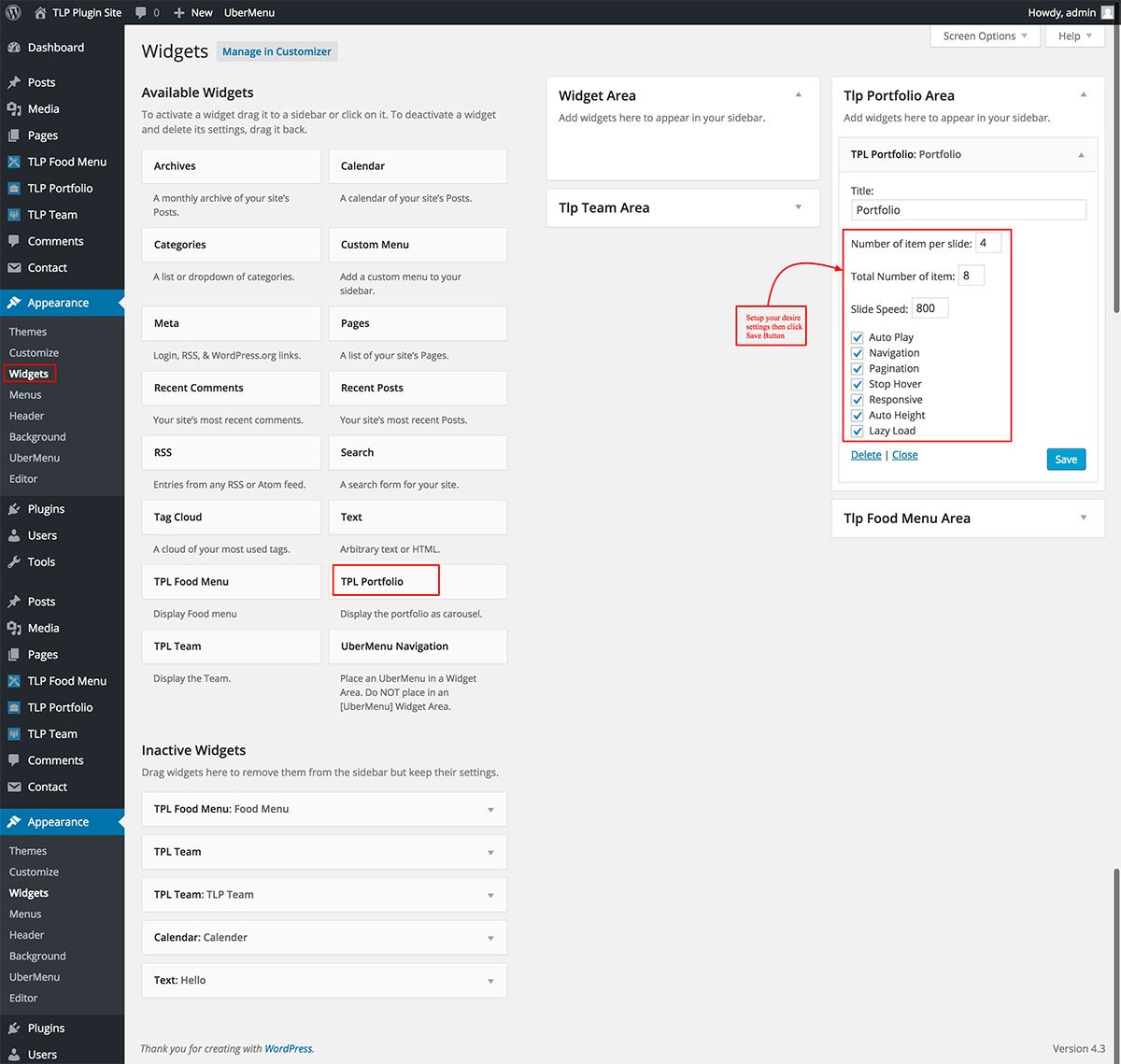
Task: Select the Categories available widget
Action: click(231, 245)
